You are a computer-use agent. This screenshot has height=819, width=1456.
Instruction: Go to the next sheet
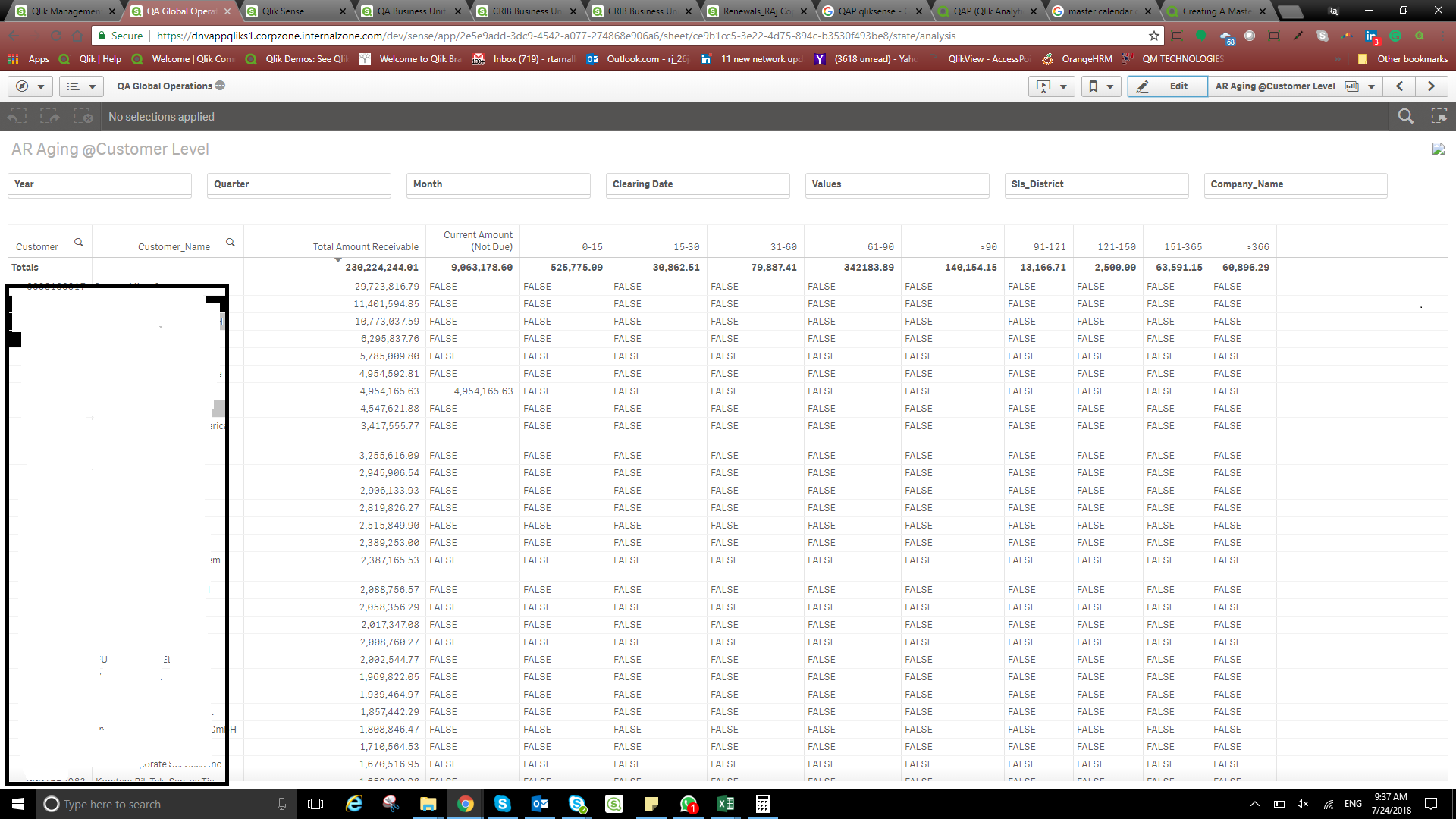click(1432, 86)
